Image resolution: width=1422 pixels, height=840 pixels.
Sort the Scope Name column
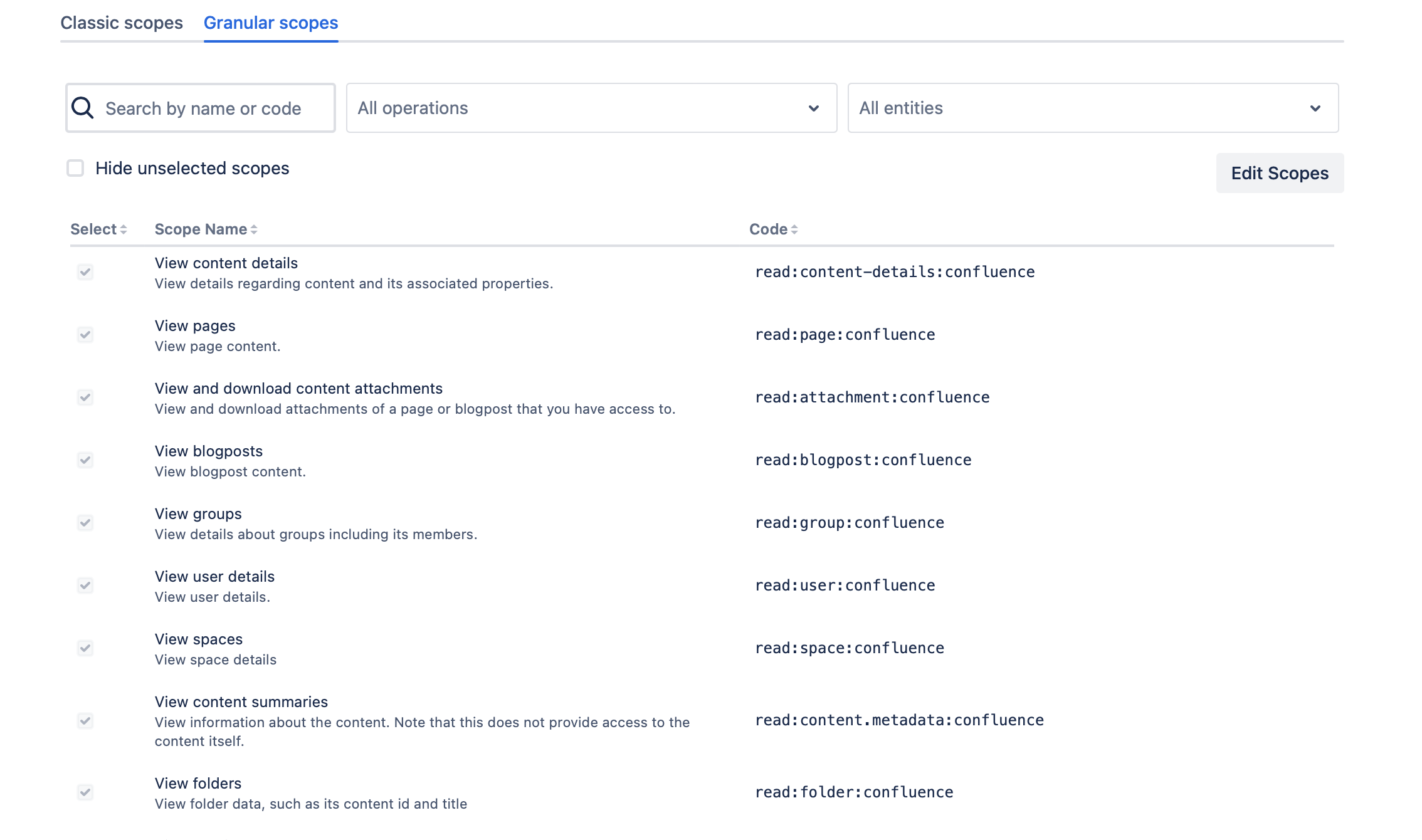pyautogui.click(x=253, y=229)
